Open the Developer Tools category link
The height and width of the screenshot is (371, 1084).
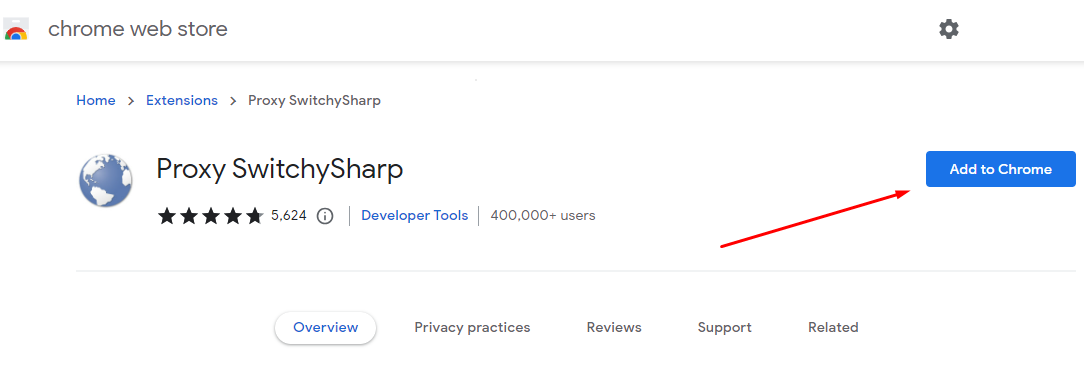[x=415, y=215]
